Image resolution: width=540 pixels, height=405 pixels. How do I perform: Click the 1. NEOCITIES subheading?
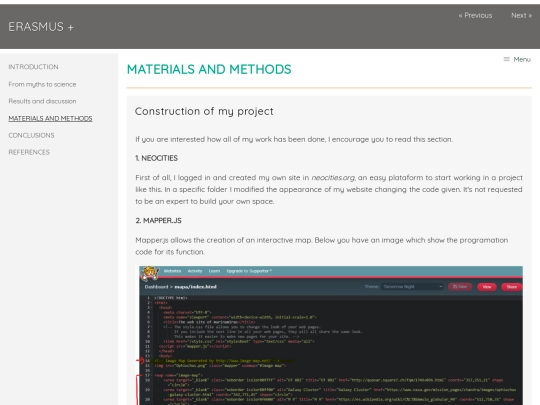(x=156, y=158)
